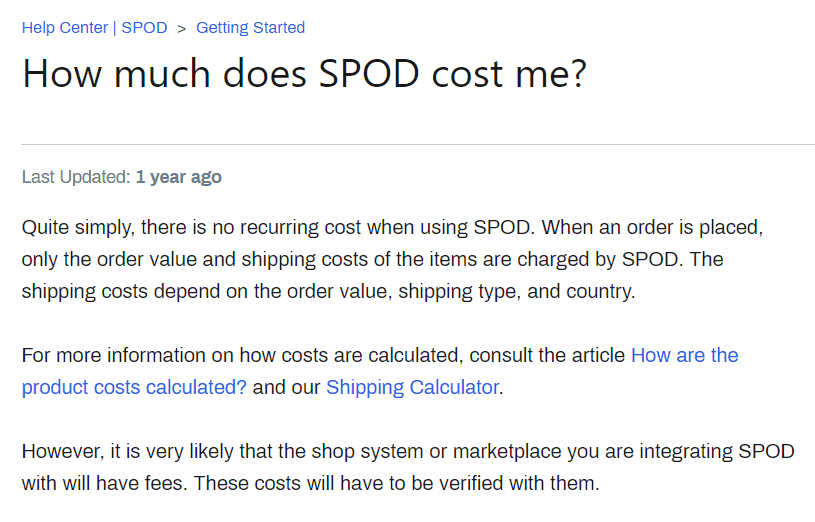Viewport: 815px width, 522px height.
Task: Click the words 'How much' in the title
Action: [116, 73]
